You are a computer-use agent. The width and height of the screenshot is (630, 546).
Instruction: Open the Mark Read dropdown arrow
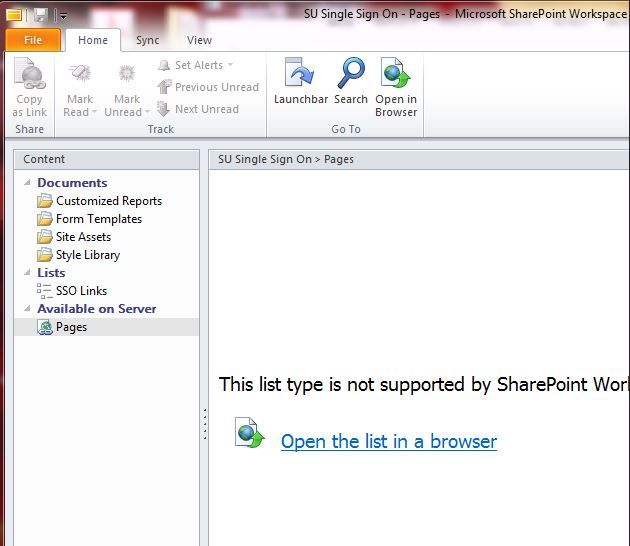pos(94,112)
